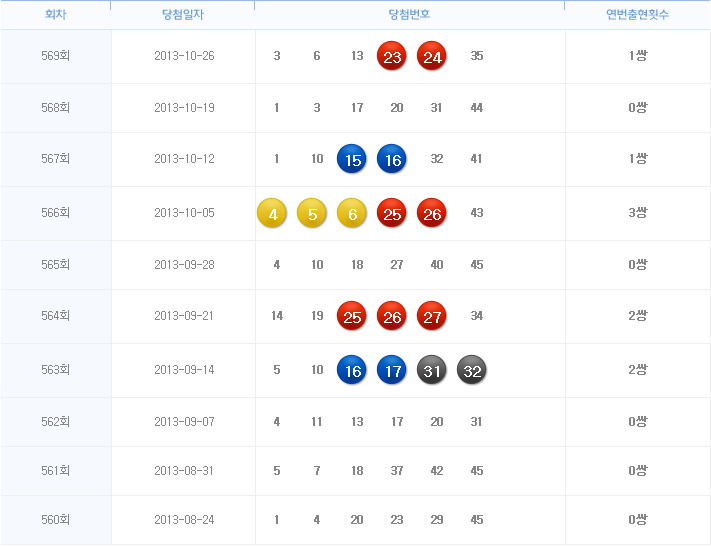
Task: Click yellow ball 4 in row 566회
Action: pos(272,213)
